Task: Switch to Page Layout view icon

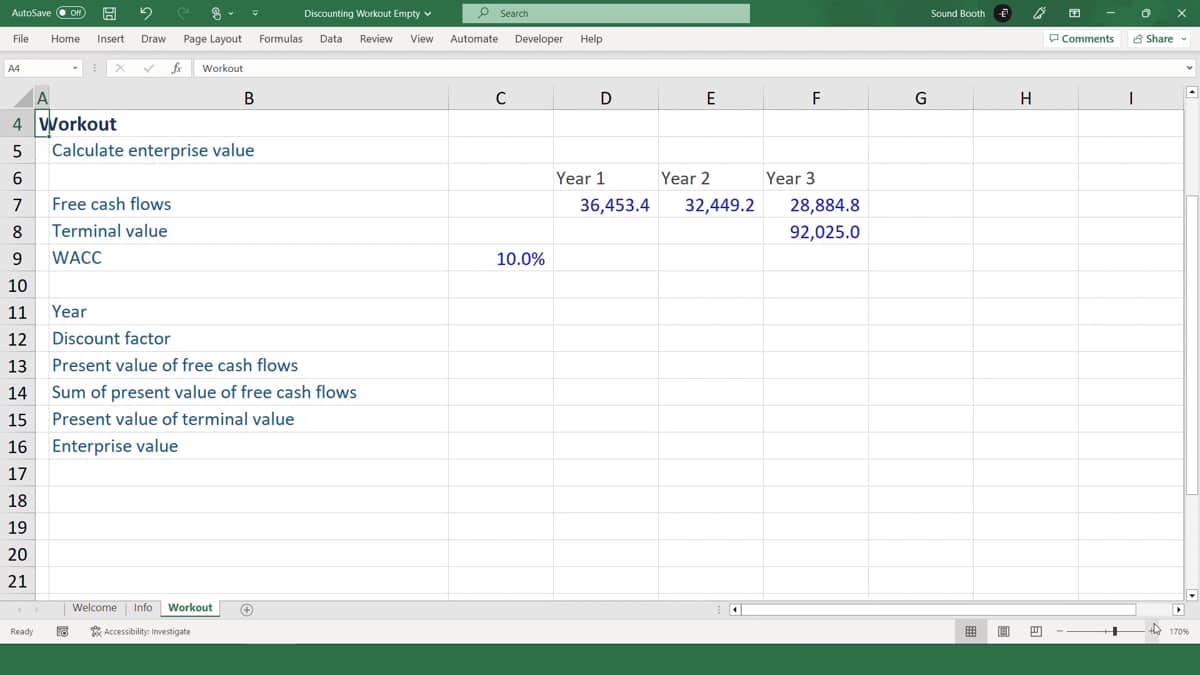Action: click(1004, 632)
